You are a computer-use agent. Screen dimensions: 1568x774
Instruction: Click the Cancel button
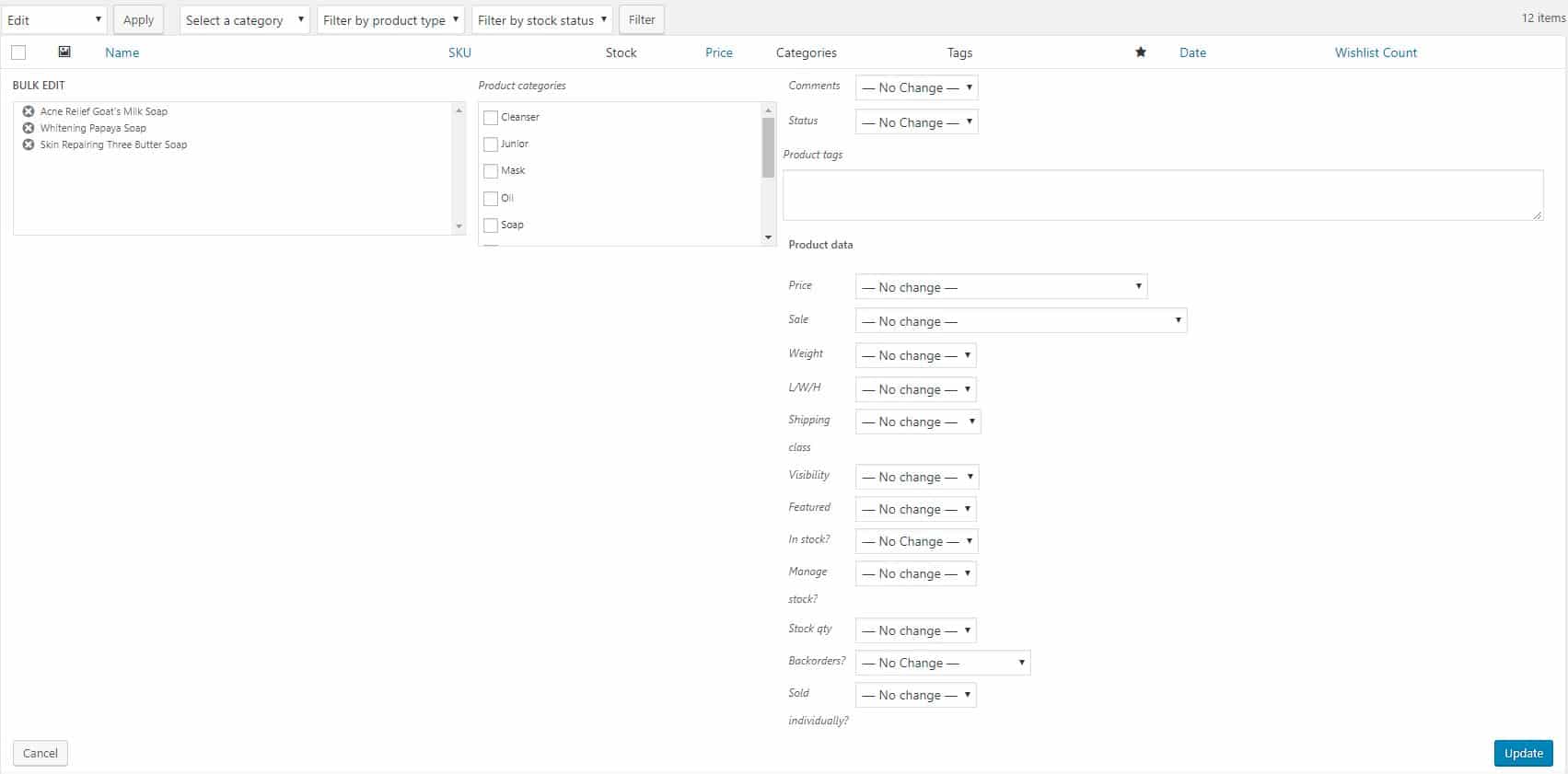(x=41, y=753)
